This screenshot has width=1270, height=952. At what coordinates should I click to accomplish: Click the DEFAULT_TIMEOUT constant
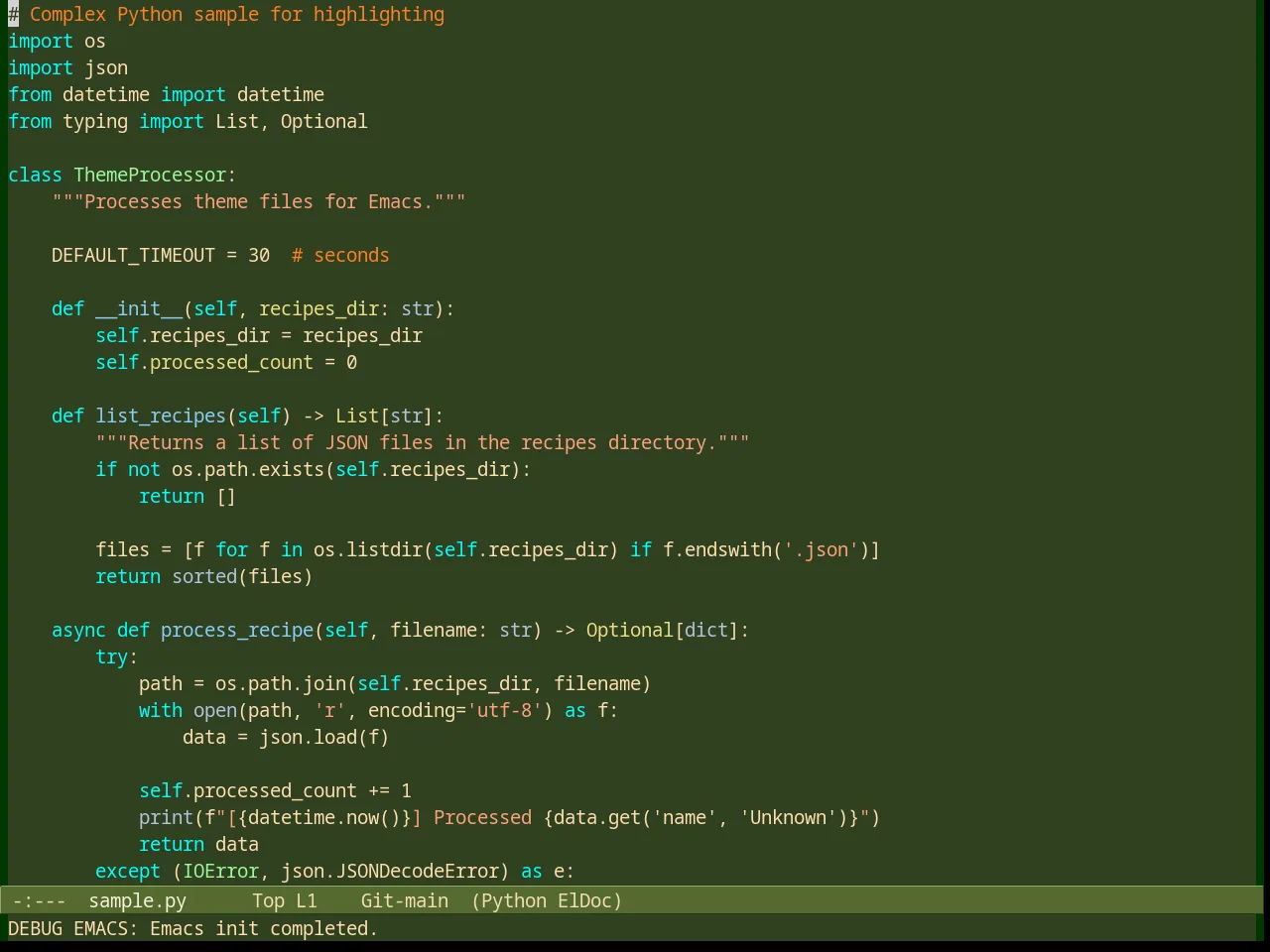coord(133,255)
